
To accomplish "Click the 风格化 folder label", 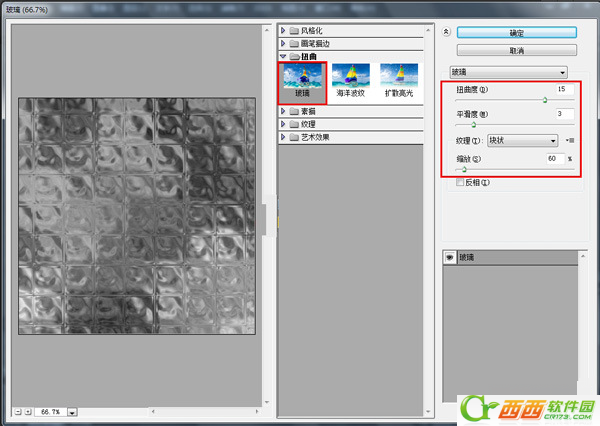I will point(311,30).
